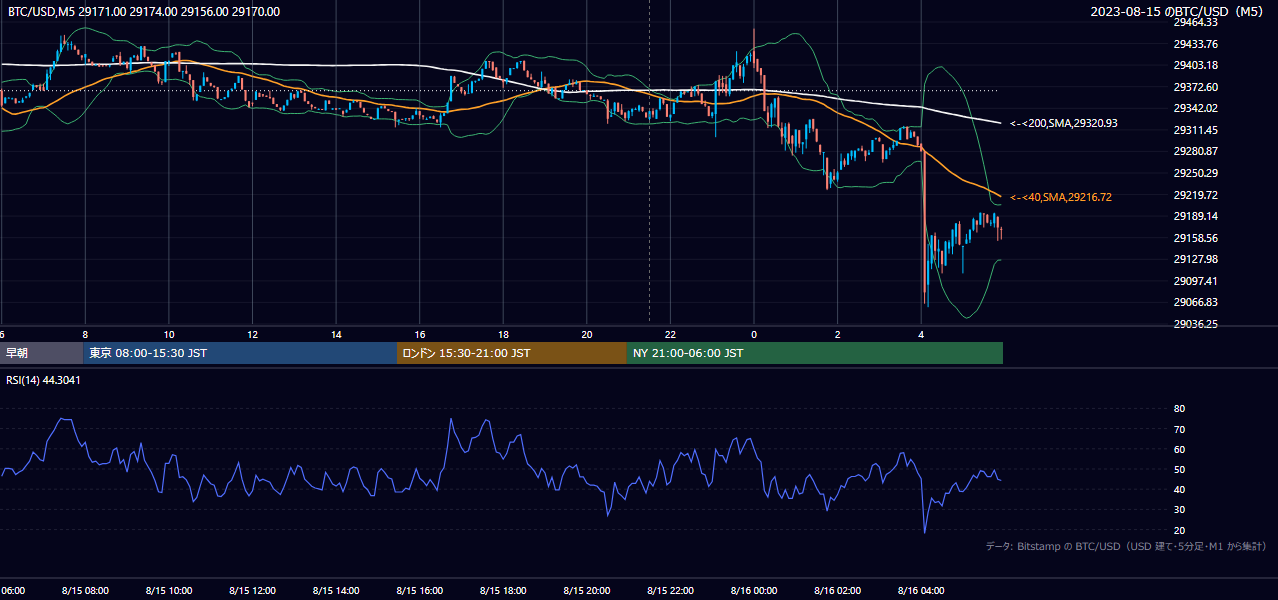Click the RSI(14) 44.3041 indicator label

pyautogui.click(x=43, y=380)
